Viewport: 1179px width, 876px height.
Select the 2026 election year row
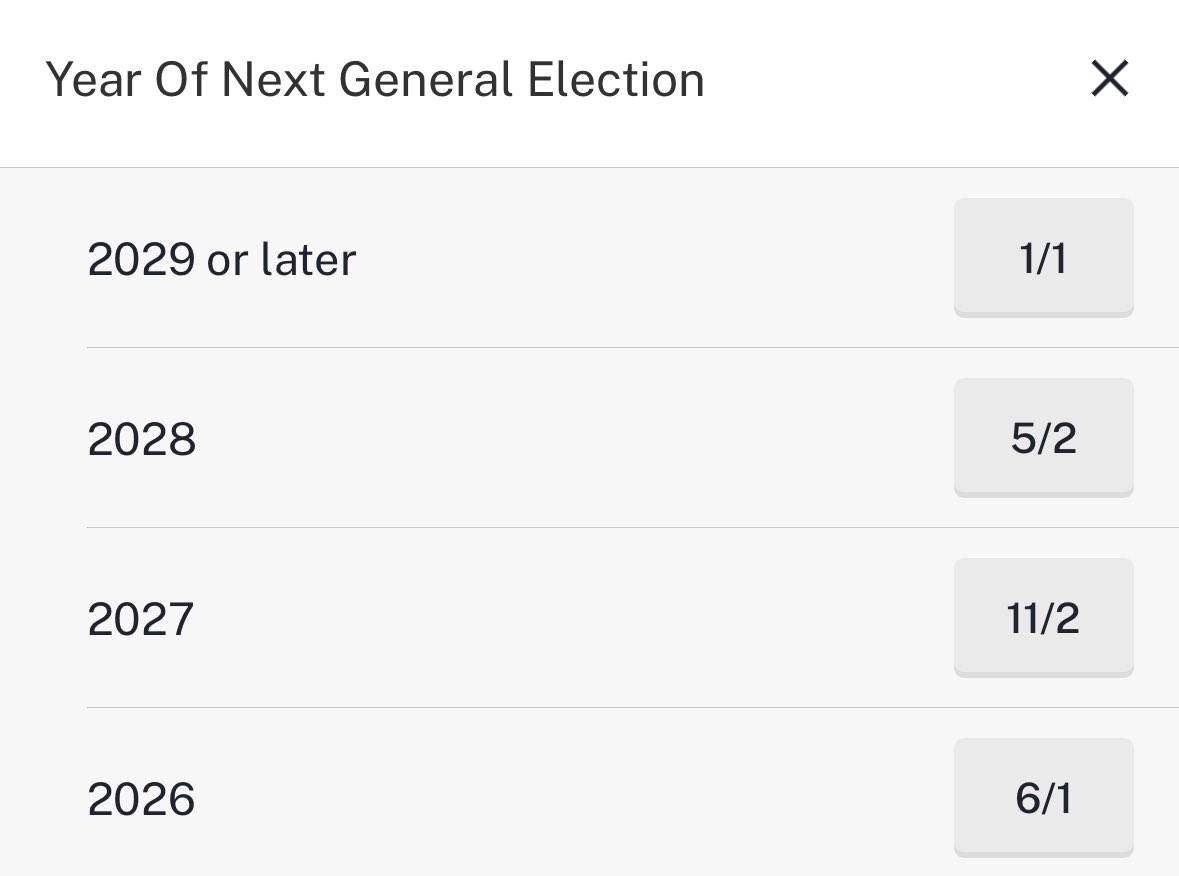632,792
